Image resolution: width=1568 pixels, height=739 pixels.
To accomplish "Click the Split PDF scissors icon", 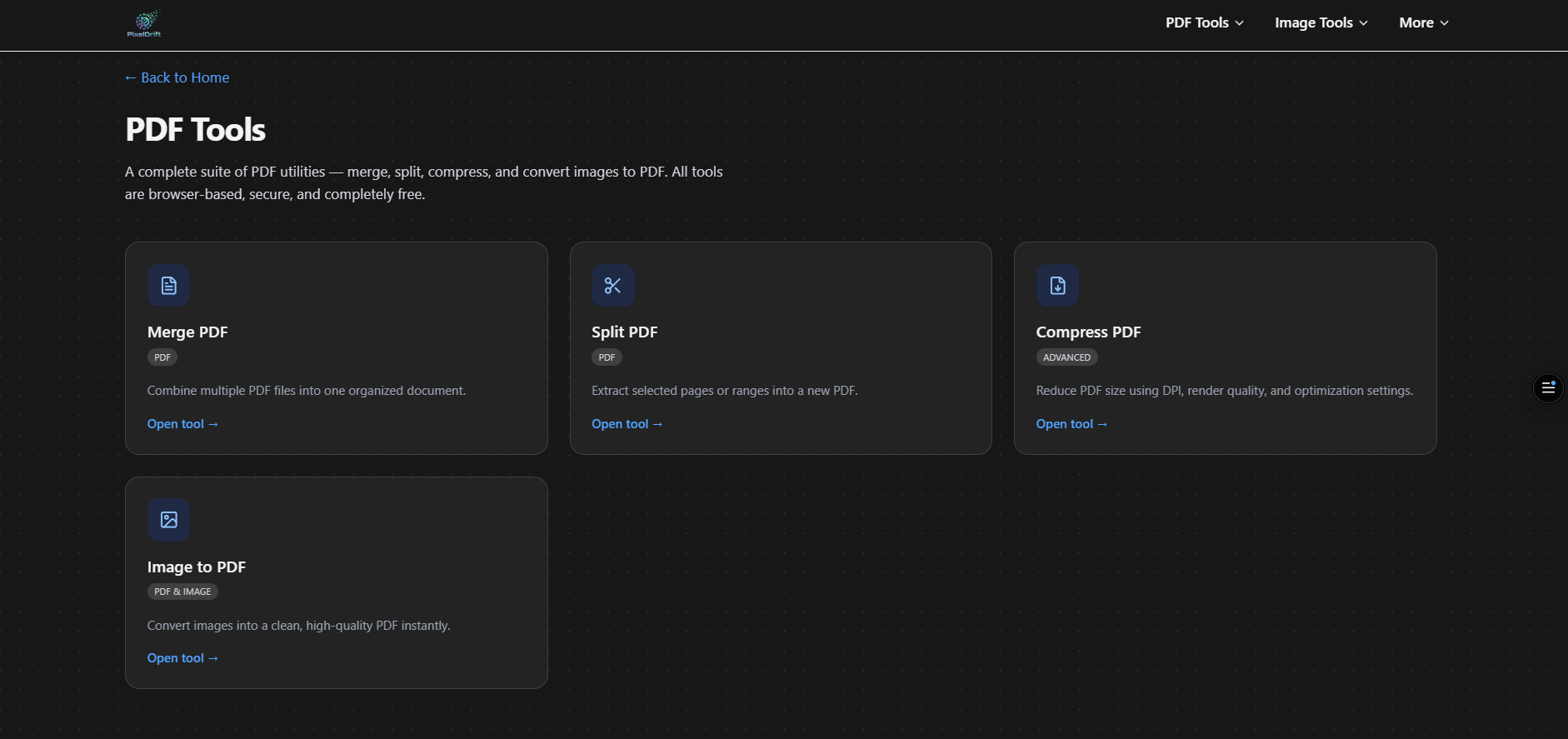I will coord(613,286).
